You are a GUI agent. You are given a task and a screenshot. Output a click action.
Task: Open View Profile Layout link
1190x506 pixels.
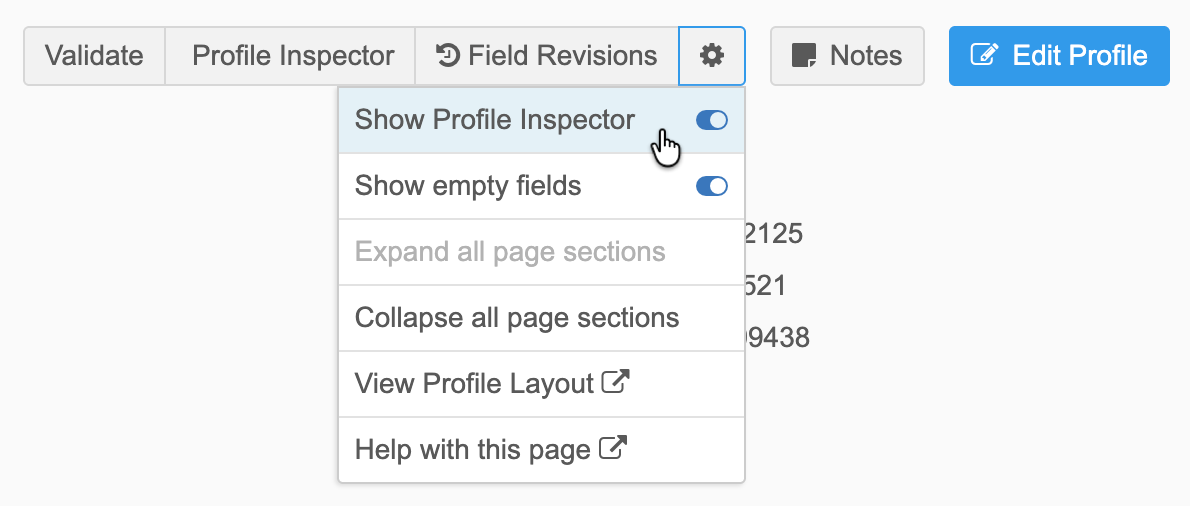(542, 384)
